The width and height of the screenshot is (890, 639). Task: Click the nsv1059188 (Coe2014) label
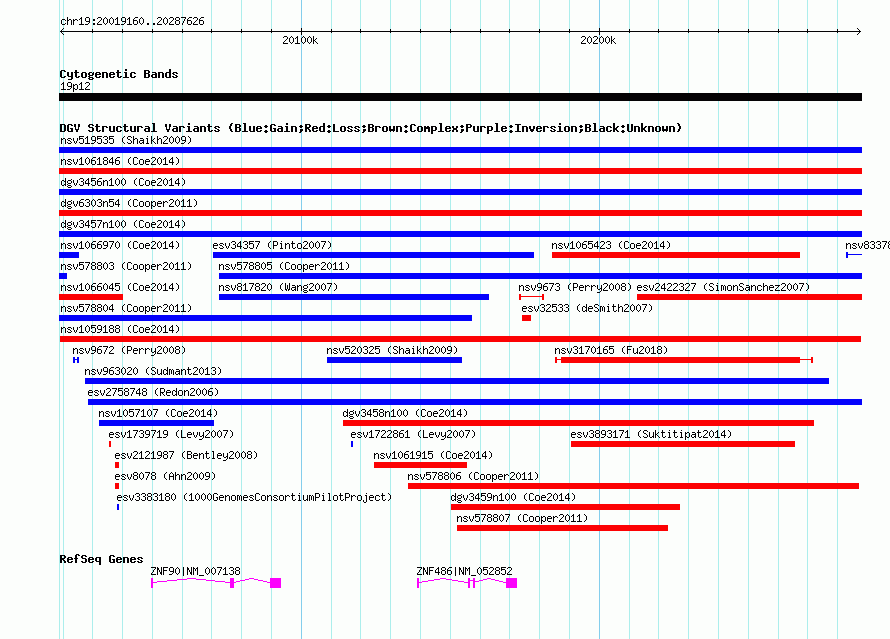(120, 329)
